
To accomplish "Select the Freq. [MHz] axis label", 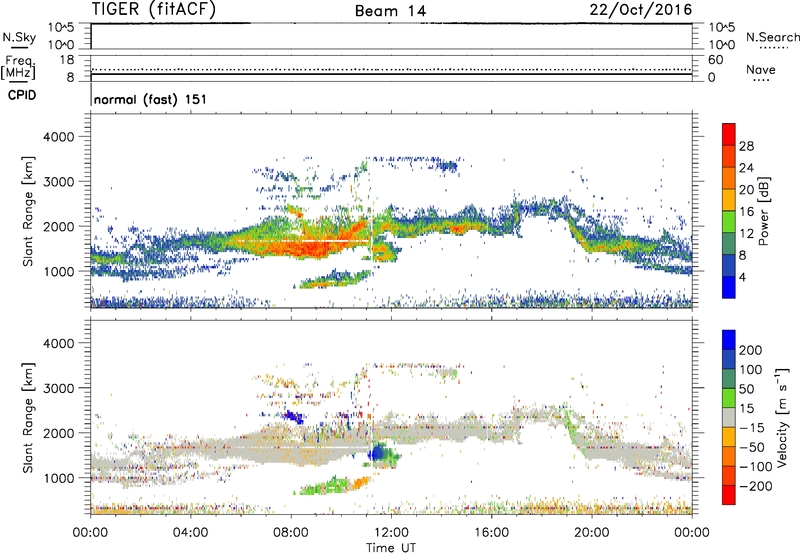I will (x=19, y=68).
